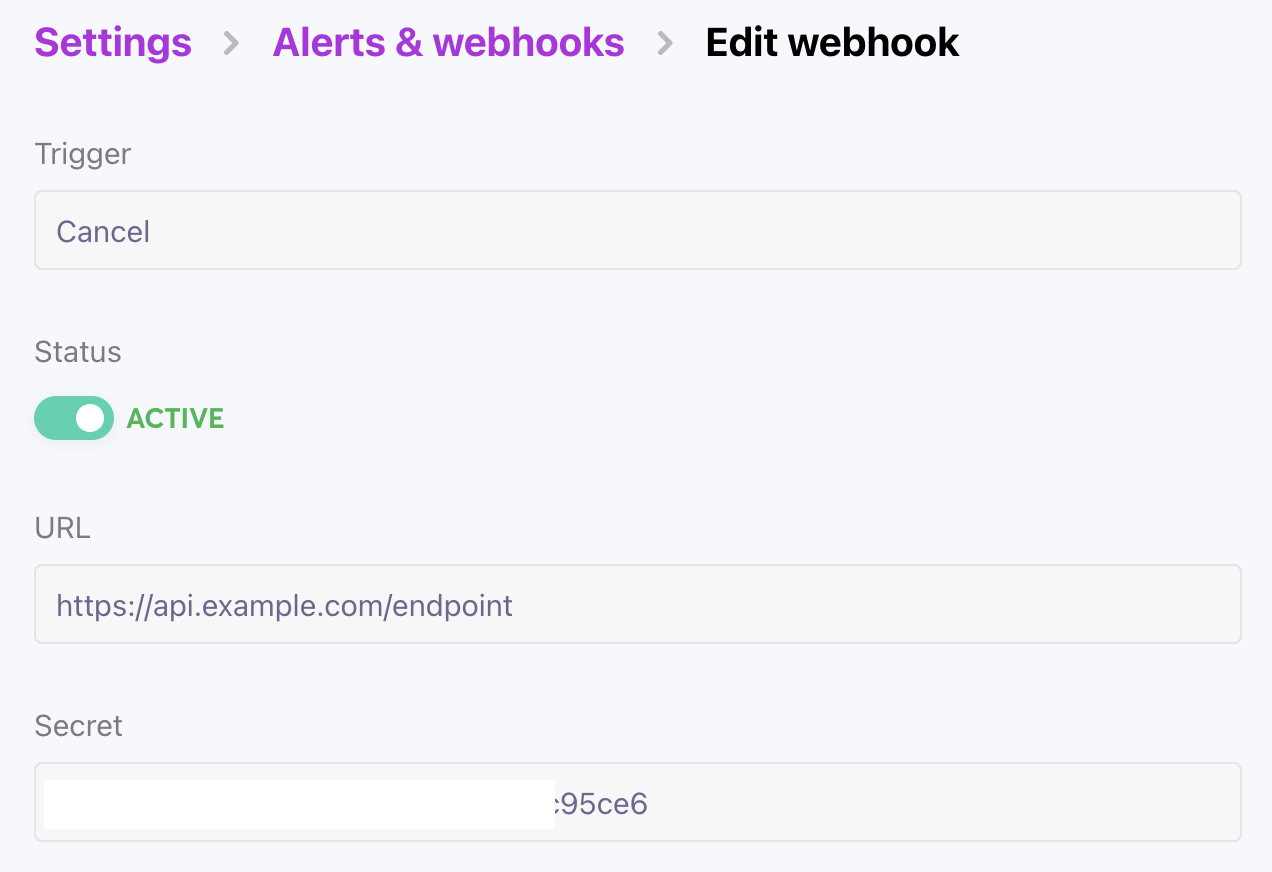Click the visible secret ending 95ce6
Screen dimensions: 1272x872
click(602, 804)
